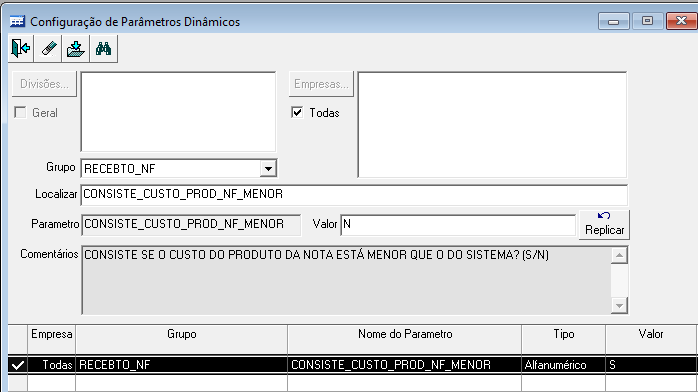Click the save download toolbar icon
698x392 pixels.
click(76, 48)
